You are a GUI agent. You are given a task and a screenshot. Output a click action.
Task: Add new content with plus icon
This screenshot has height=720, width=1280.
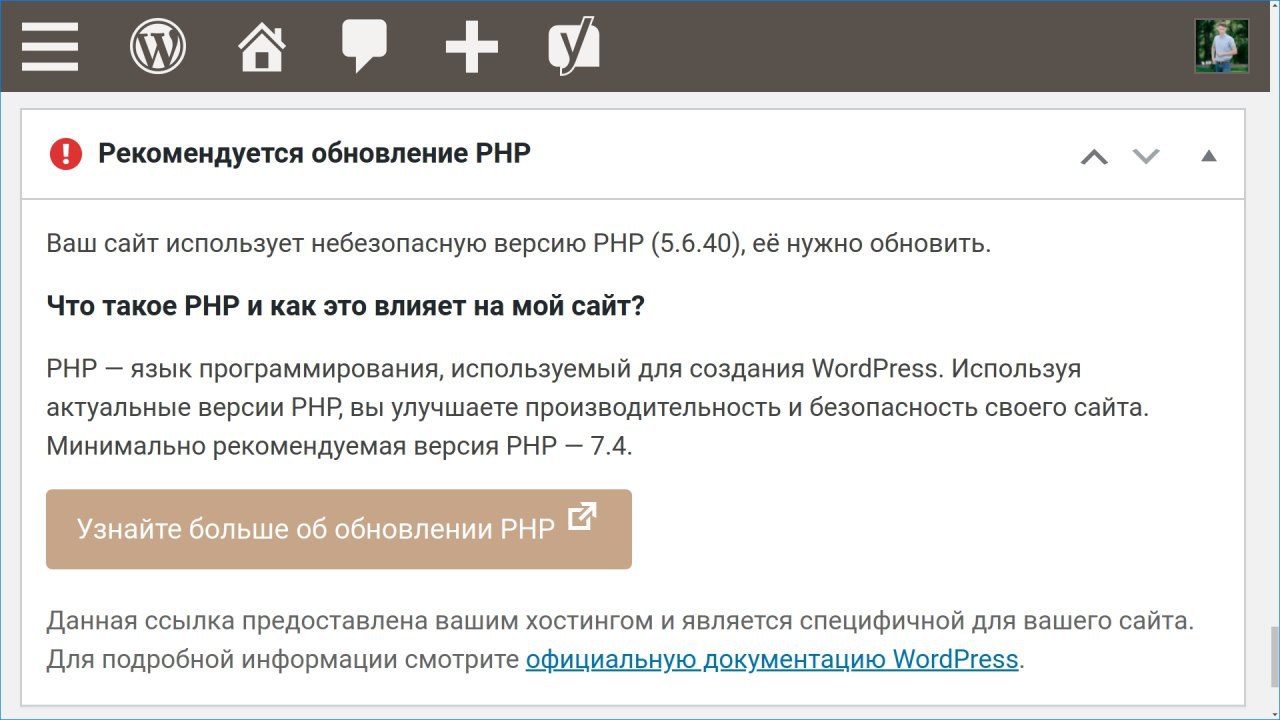(471, 46)
